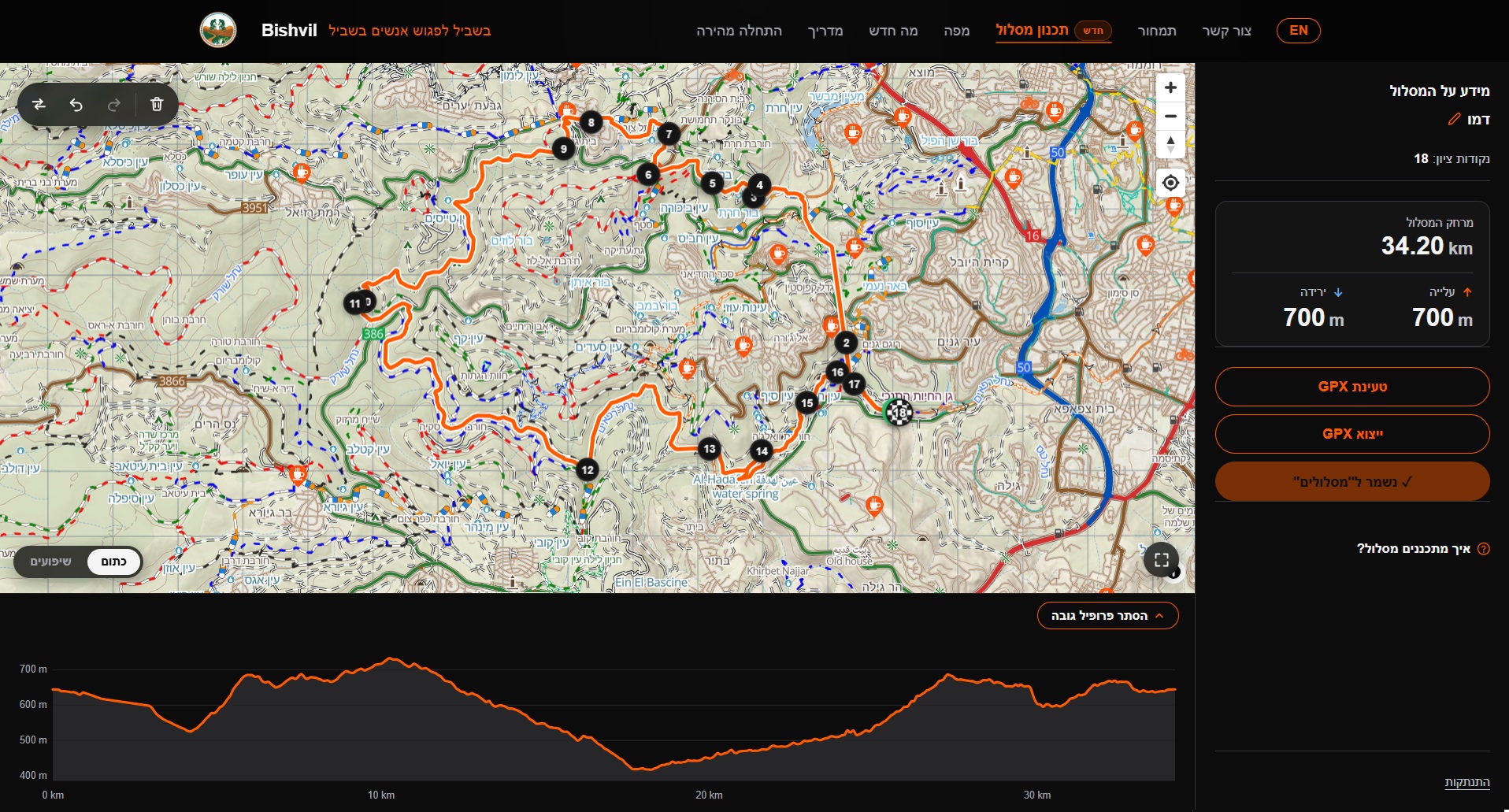
Task: Open צור קשר navigation item
Action: click(x=1226, y=31)
